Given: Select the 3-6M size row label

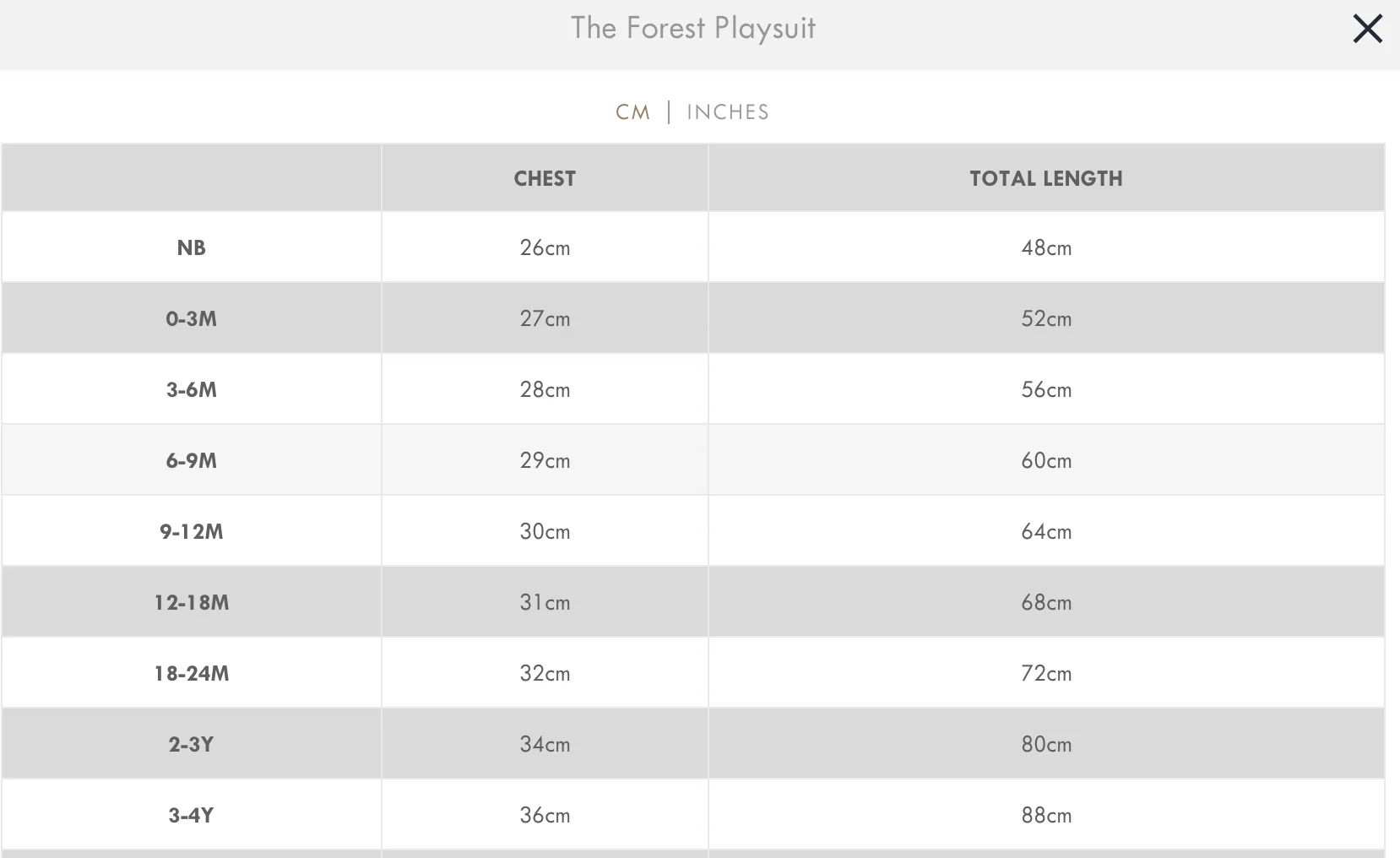Looking at the screenshot, I should point(191,389).
